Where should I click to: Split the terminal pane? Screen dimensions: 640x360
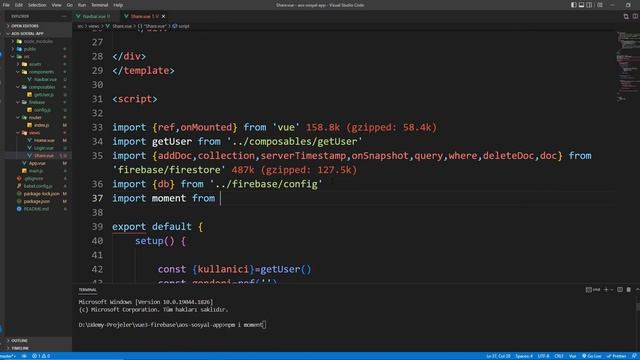pyautogui.click(x=620, y=290)
